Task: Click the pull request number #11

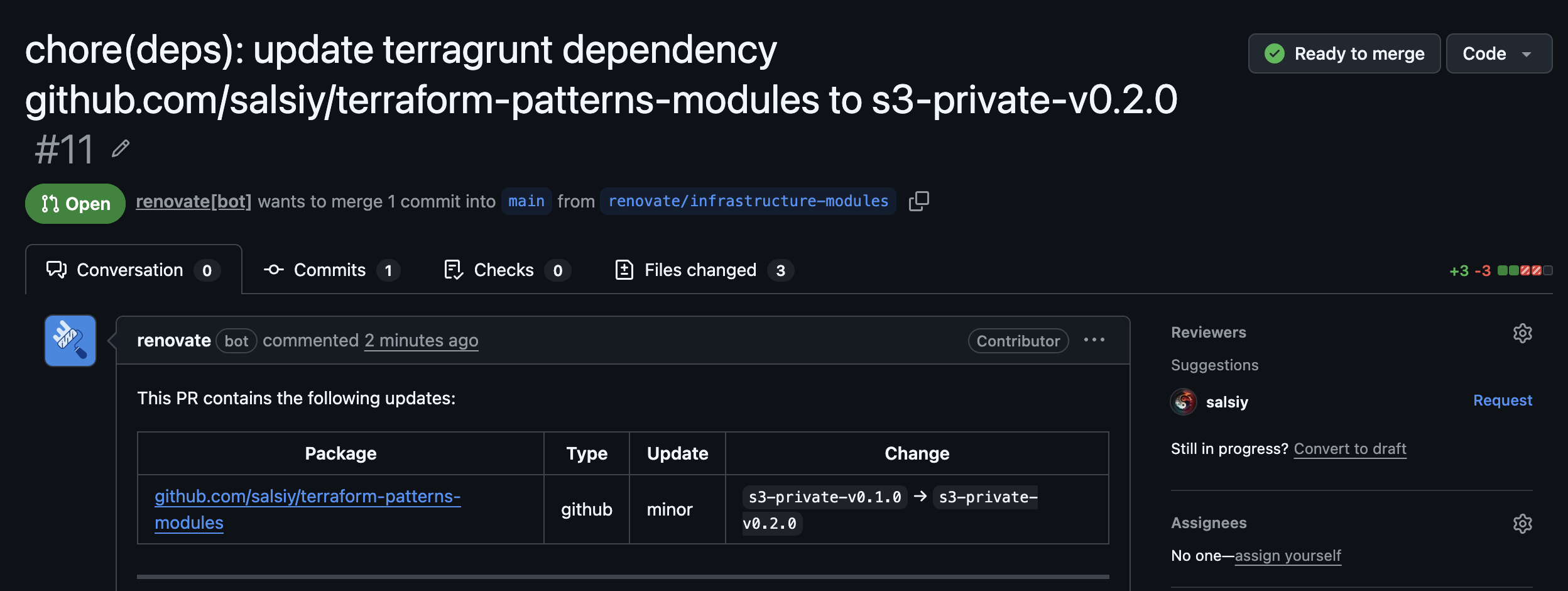Action: 64,150
